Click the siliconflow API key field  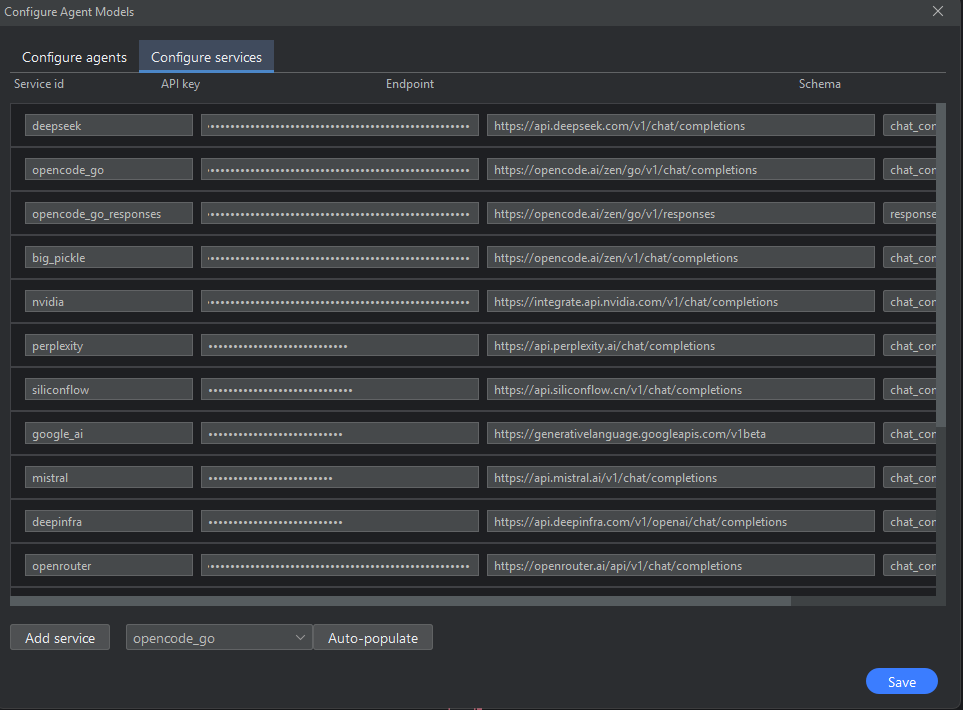340,389
